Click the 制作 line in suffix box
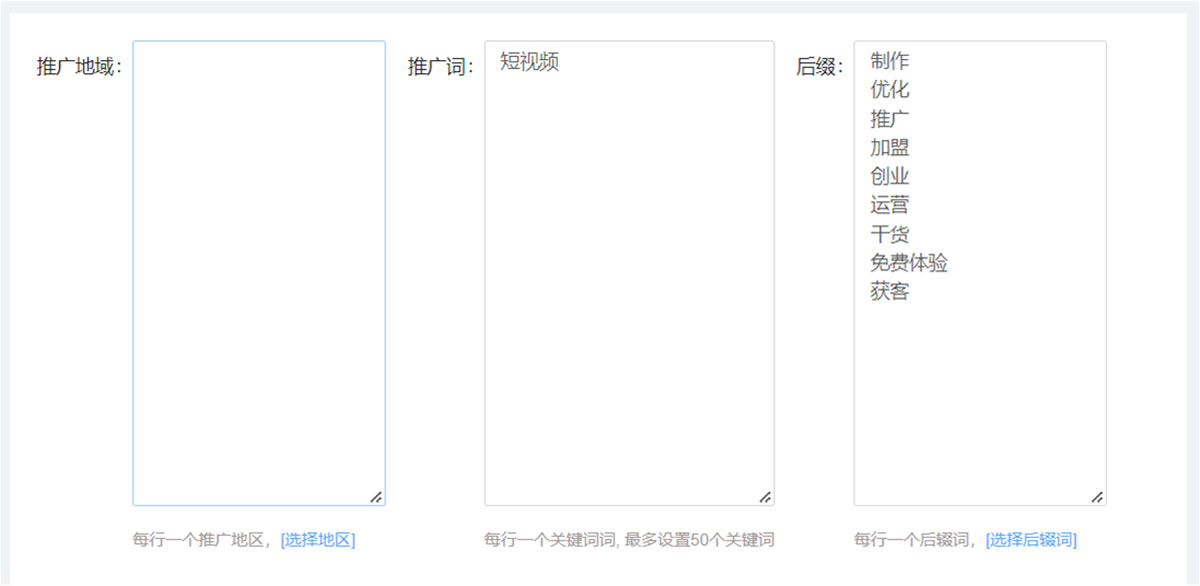Screen dimensions: 1200x586 click(x=890, y=61)
